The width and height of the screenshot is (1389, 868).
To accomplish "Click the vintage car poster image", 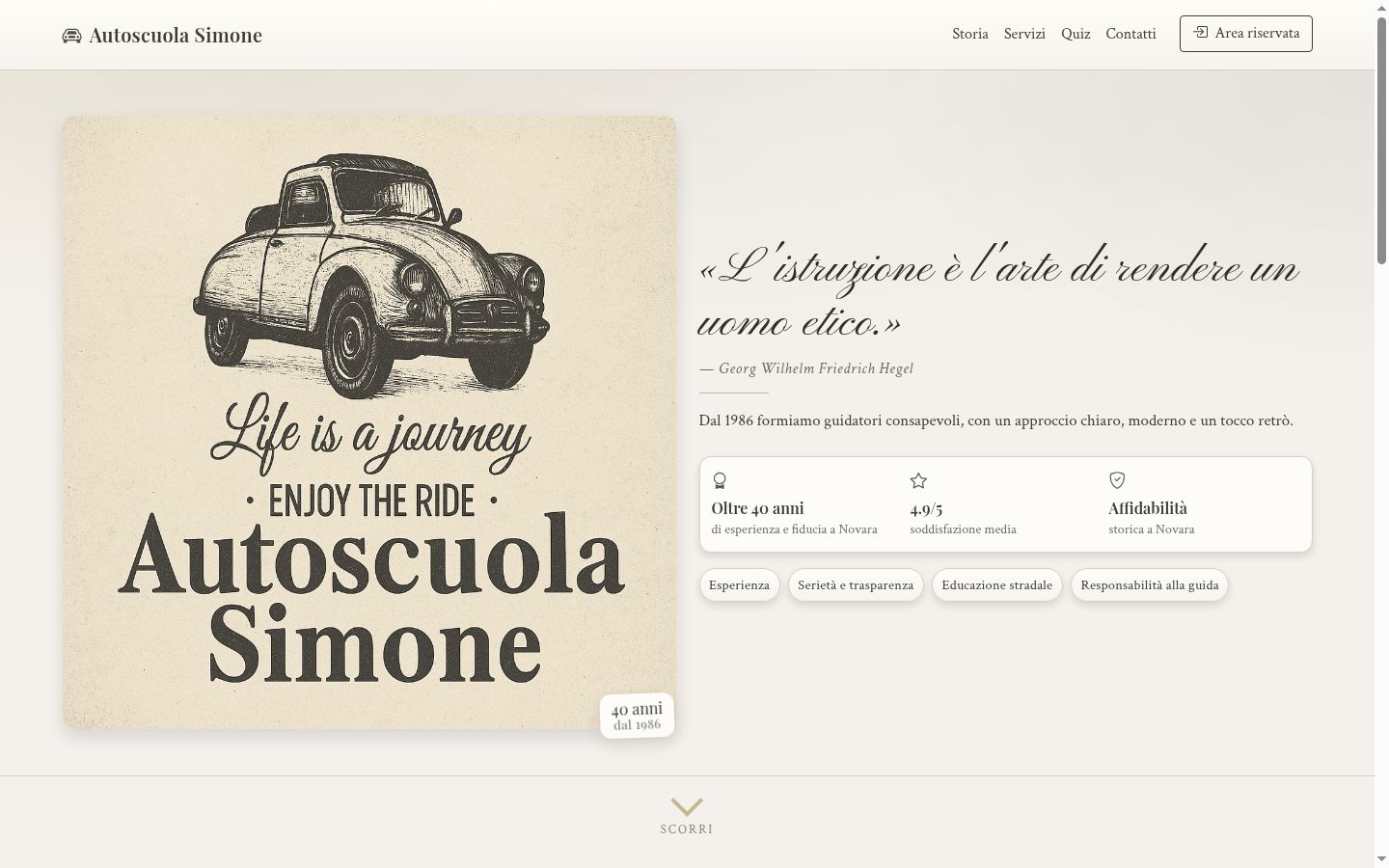I will click(x=369, y=422).
